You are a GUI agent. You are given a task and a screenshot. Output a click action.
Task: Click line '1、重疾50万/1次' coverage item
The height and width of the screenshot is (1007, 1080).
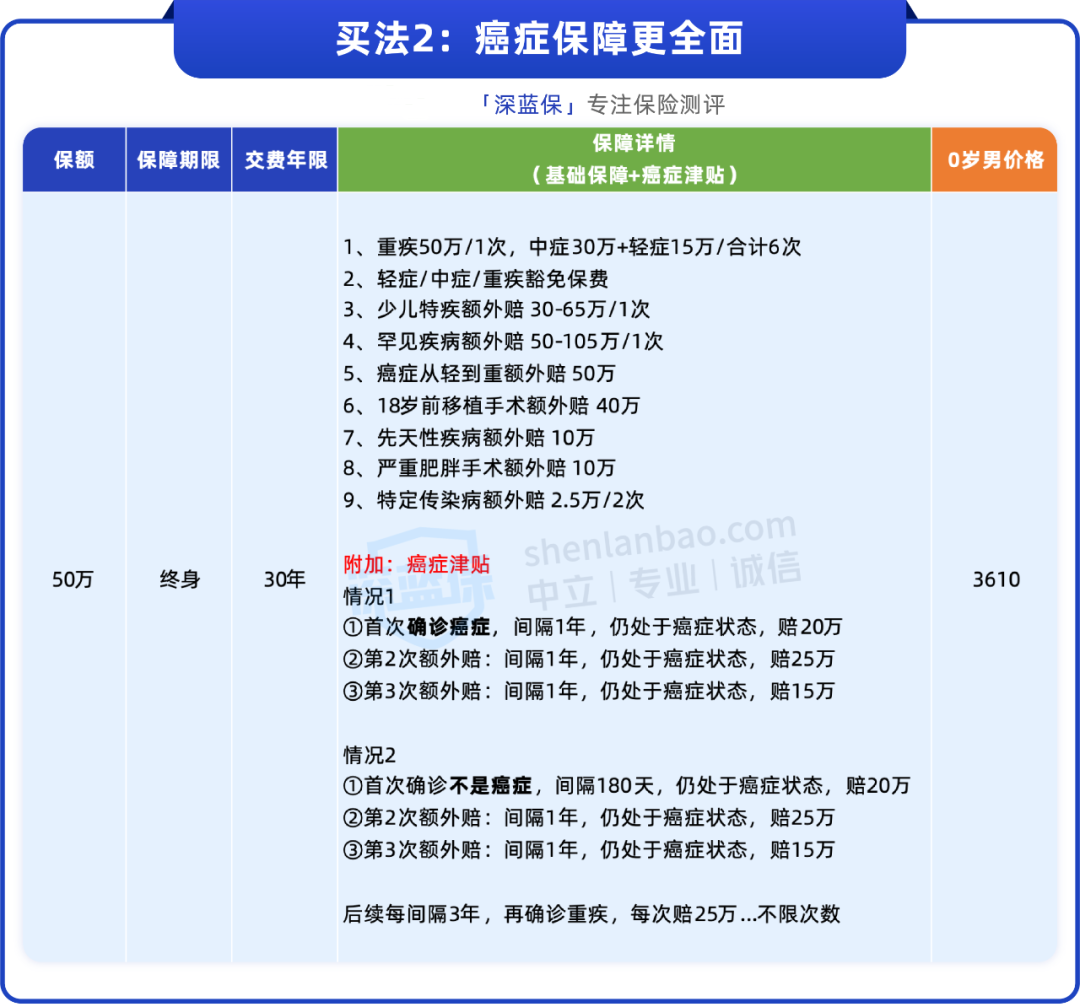click(572, 247)
